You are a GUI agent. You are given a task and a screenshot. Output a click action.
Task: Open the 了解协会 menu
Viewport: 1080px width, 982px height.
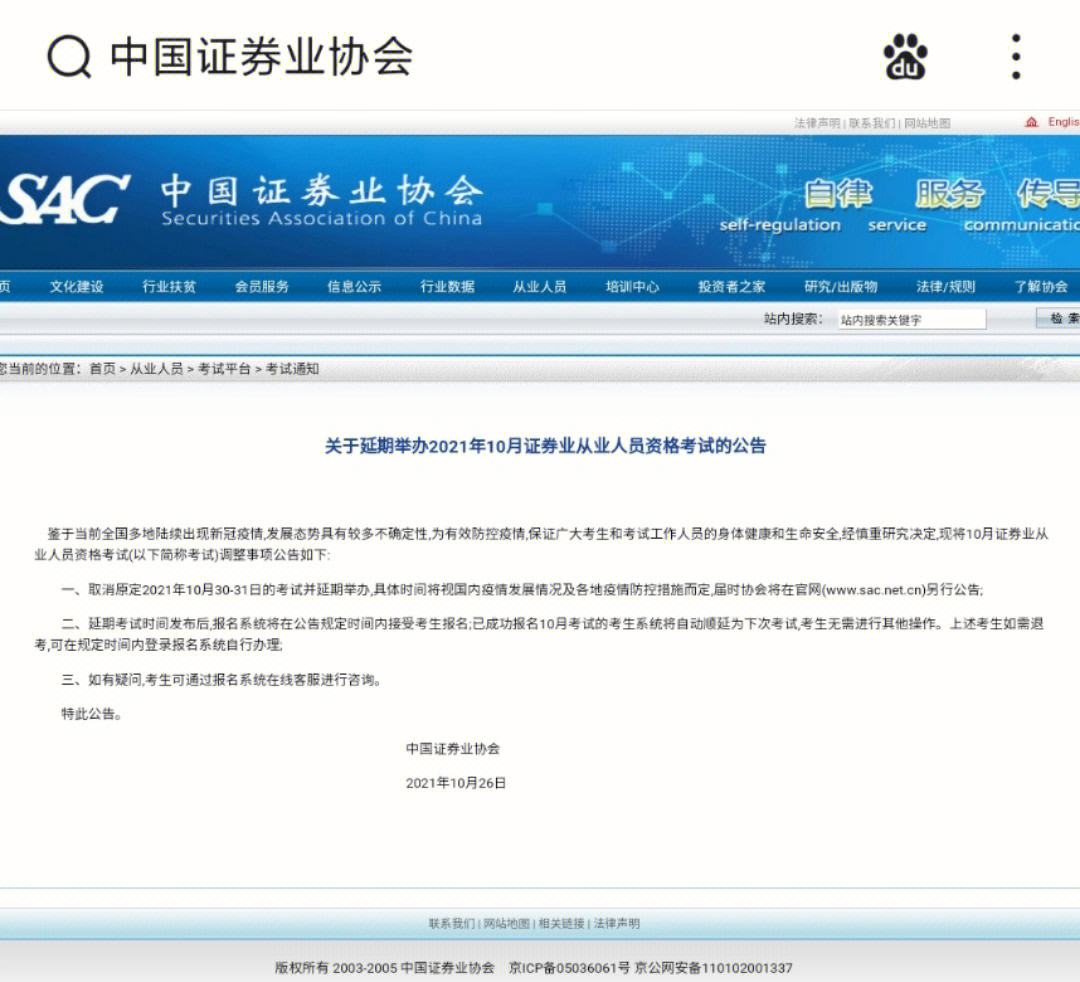click(x=1041, y=286)
